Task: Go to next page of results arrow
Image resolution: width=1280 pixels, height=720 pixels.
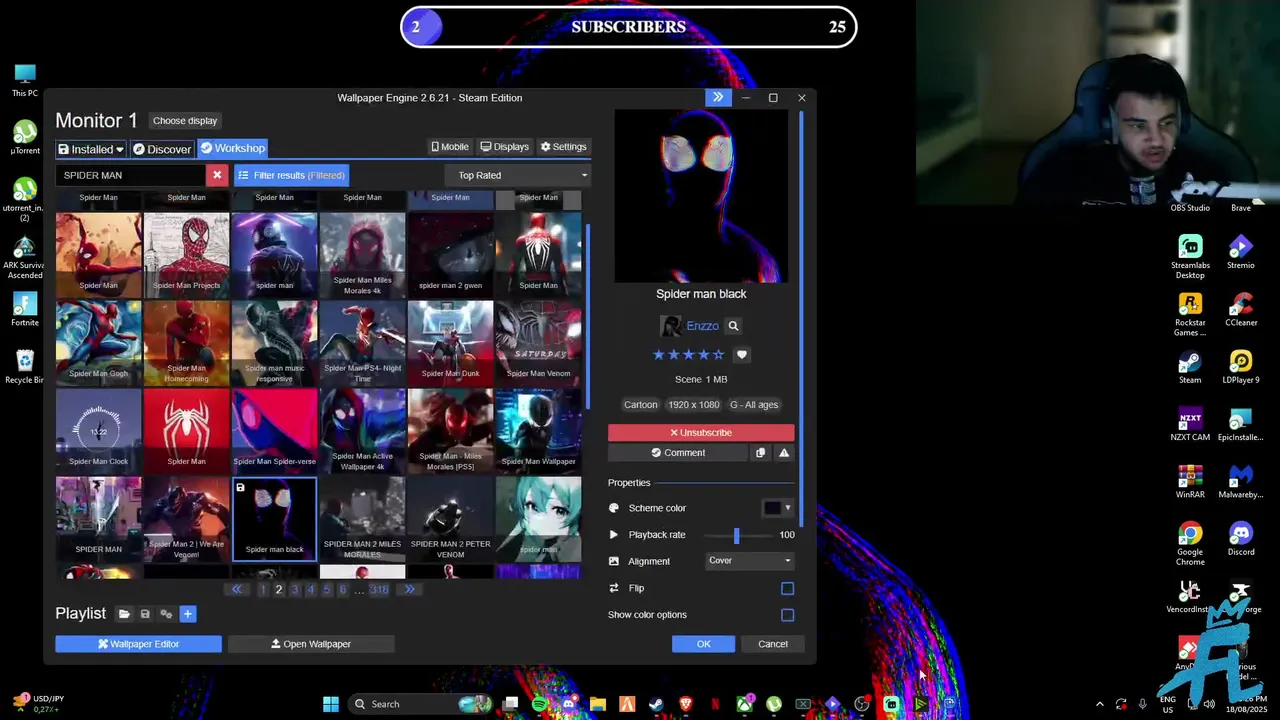Action: tap(409, 590)
